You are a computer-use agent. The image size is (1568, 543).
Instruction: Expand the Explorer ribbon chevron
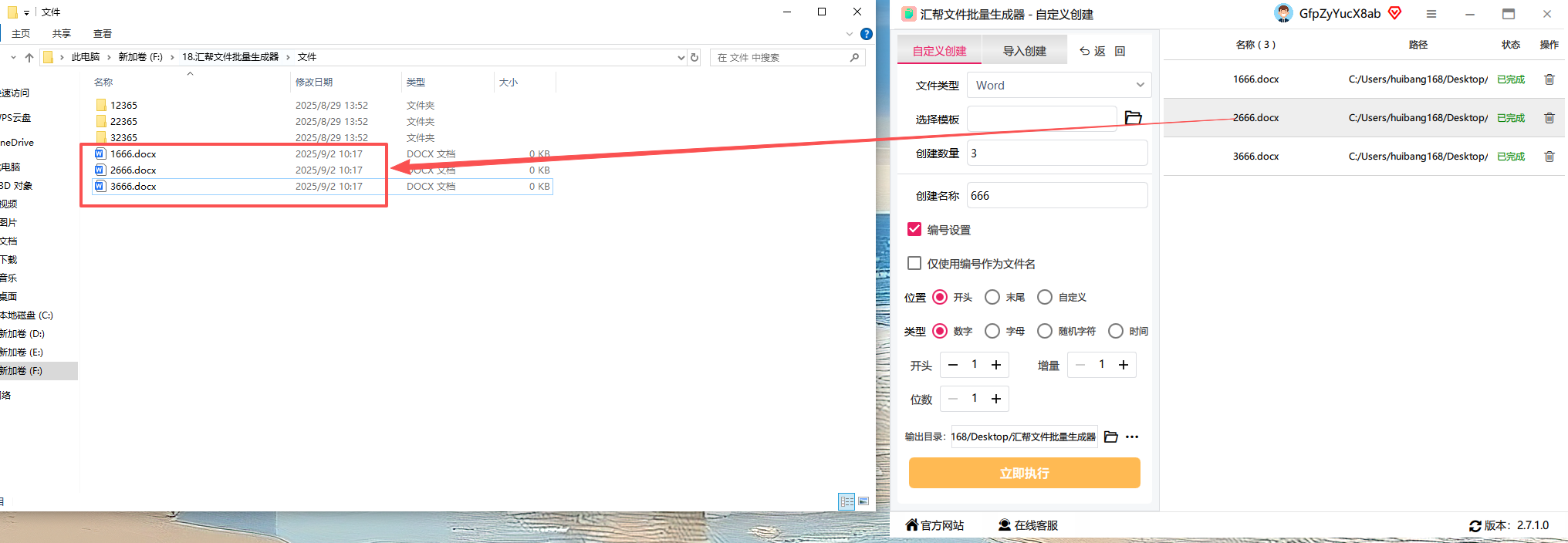point(850,34)
